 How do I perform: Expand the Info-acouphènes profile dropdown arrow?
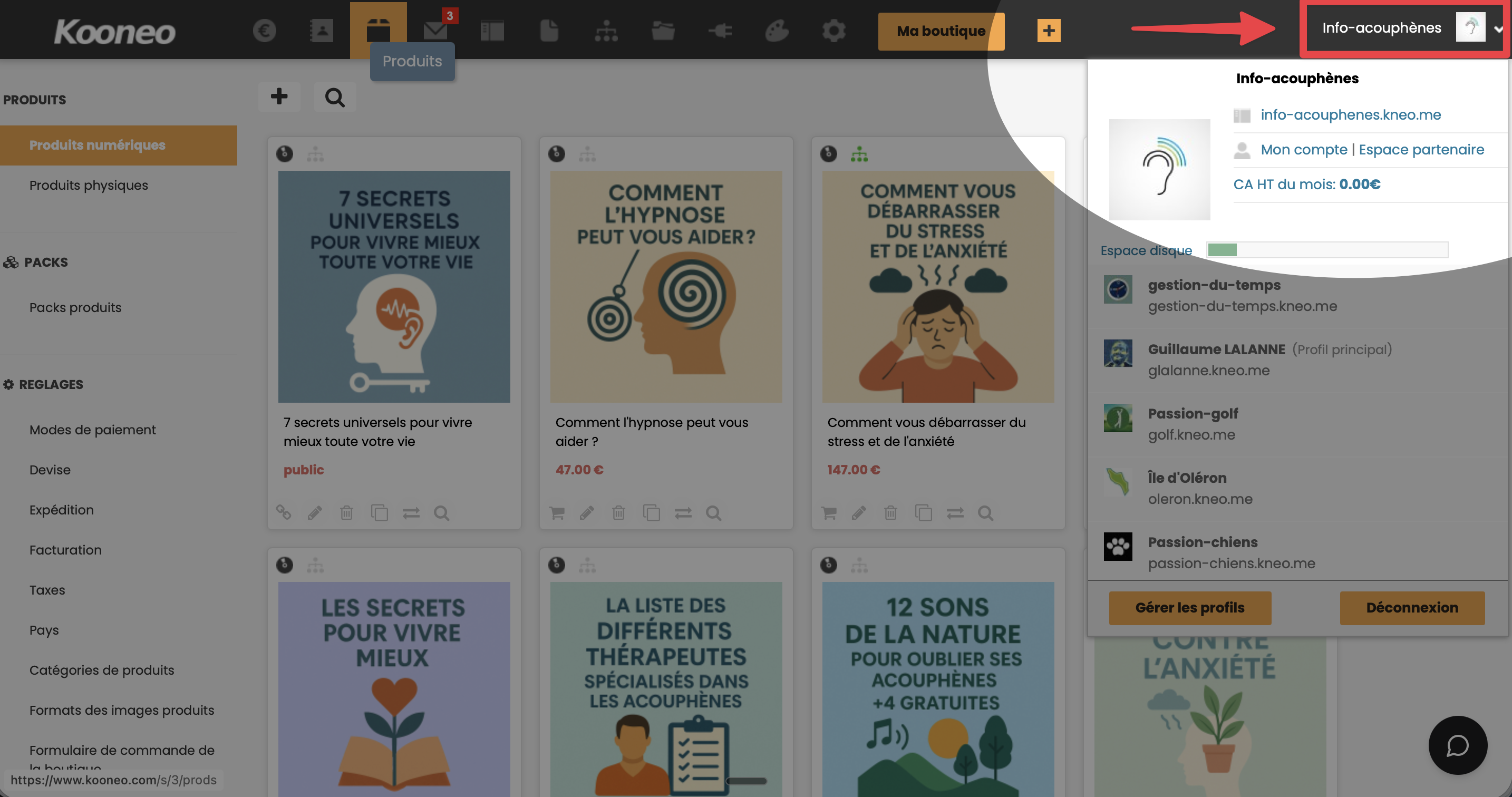[x=1498, y=29]
